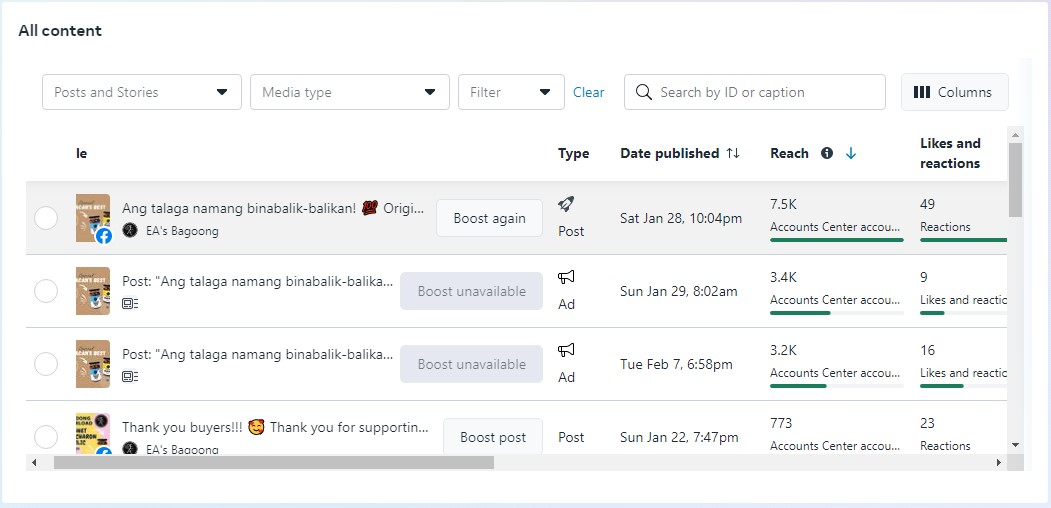Viewport: 1051px width, 508px height.
Task: Click the 3.4K reach progress bar
Action: 837,312
